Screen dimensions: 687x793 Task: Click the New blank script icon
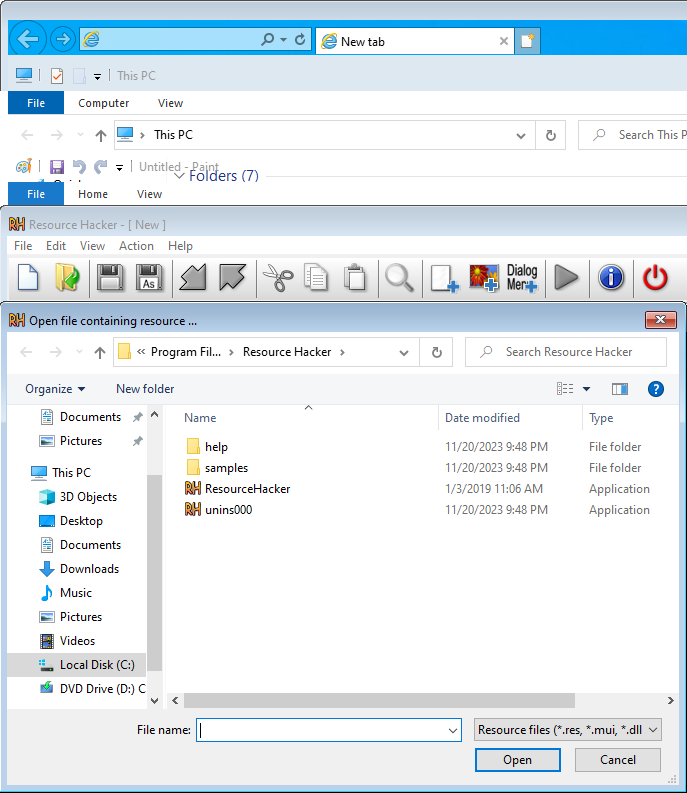(x=28, y=278)
